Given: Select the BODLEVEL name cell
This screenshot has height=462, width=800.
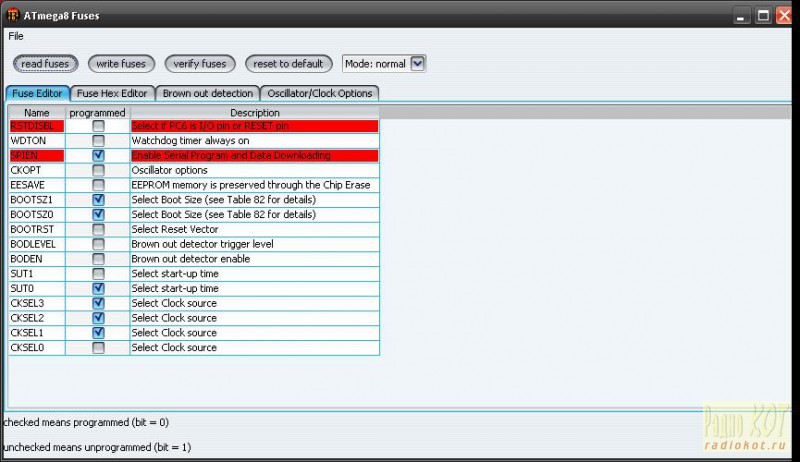Looking at the screenshot, I should [x=37, y=244].
